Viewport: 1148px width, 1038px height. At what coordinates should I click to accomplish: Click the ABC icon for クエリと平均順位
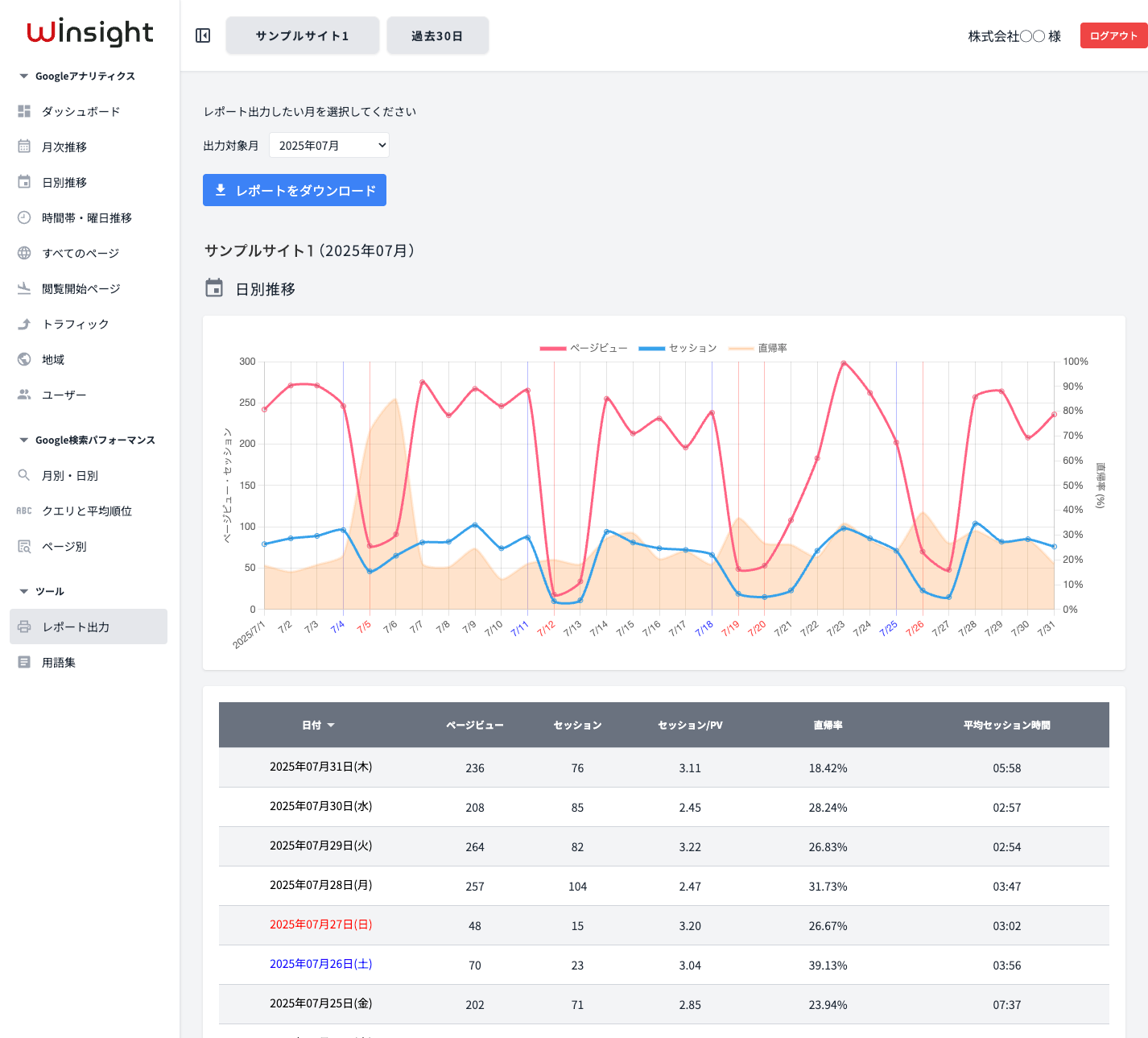(24, 511)
